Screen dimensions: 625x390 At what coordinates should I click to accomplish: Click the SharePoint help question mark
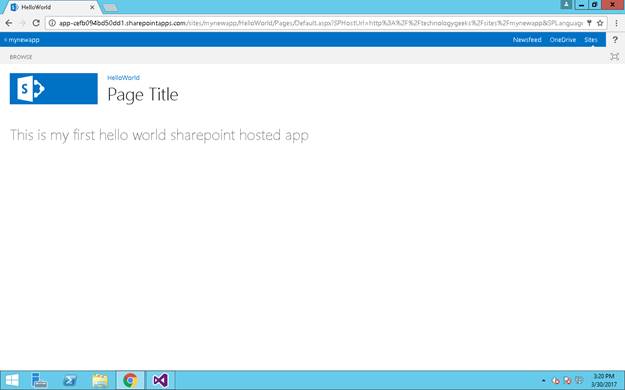pyautogui.click(x=615, y=40)
